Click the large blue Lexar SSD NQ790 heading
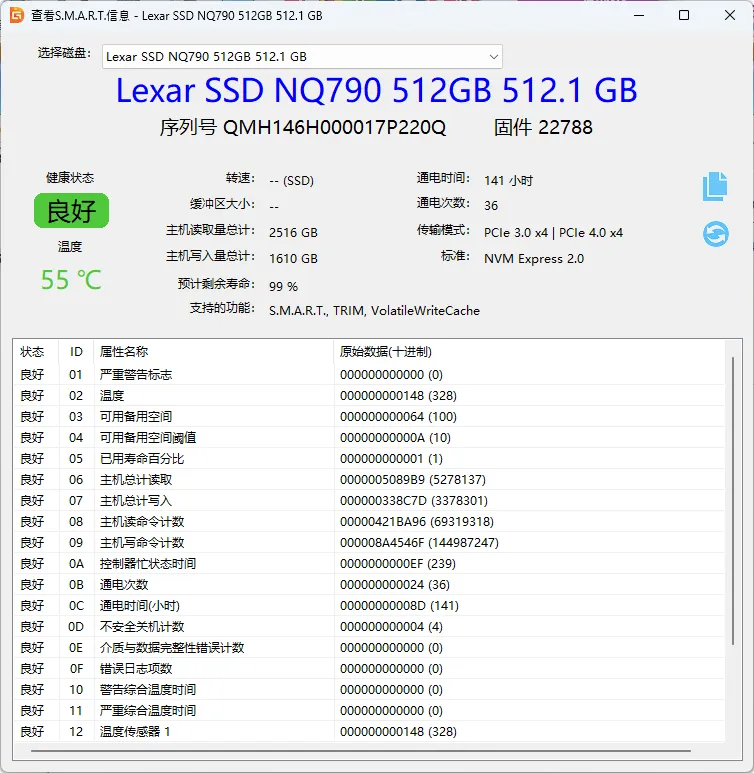The height and width of the screenshot is (773, 754). point(377,90)
